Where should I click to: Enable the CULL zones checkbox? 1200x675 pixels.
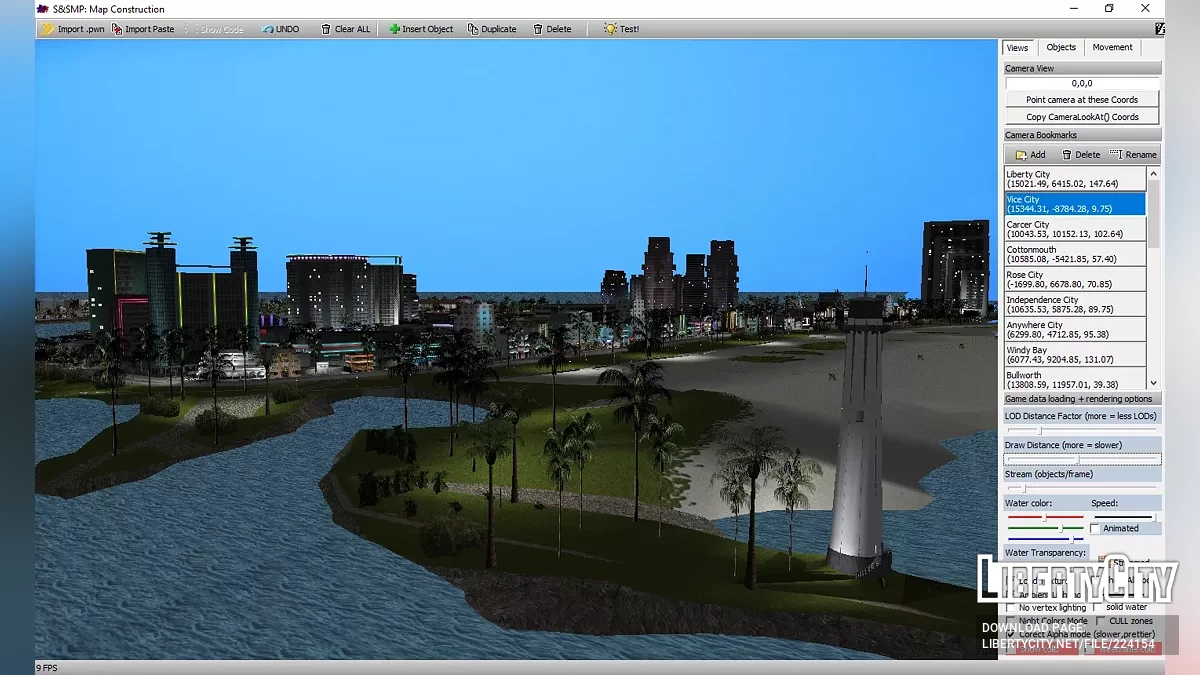click(x=1101, y=621)
